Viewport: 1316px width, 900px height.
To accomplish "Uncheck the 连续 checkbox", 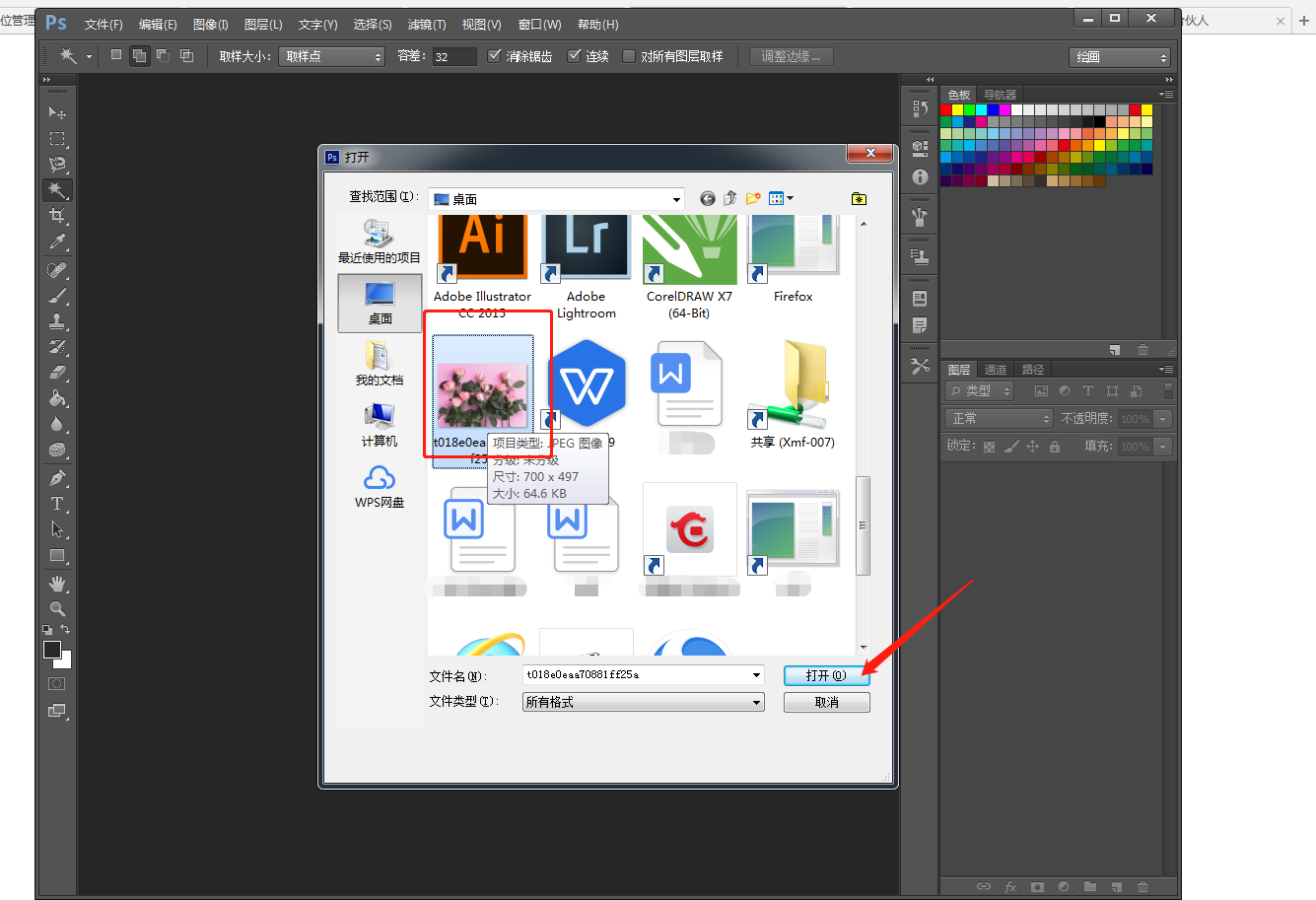I will point(575,56).
